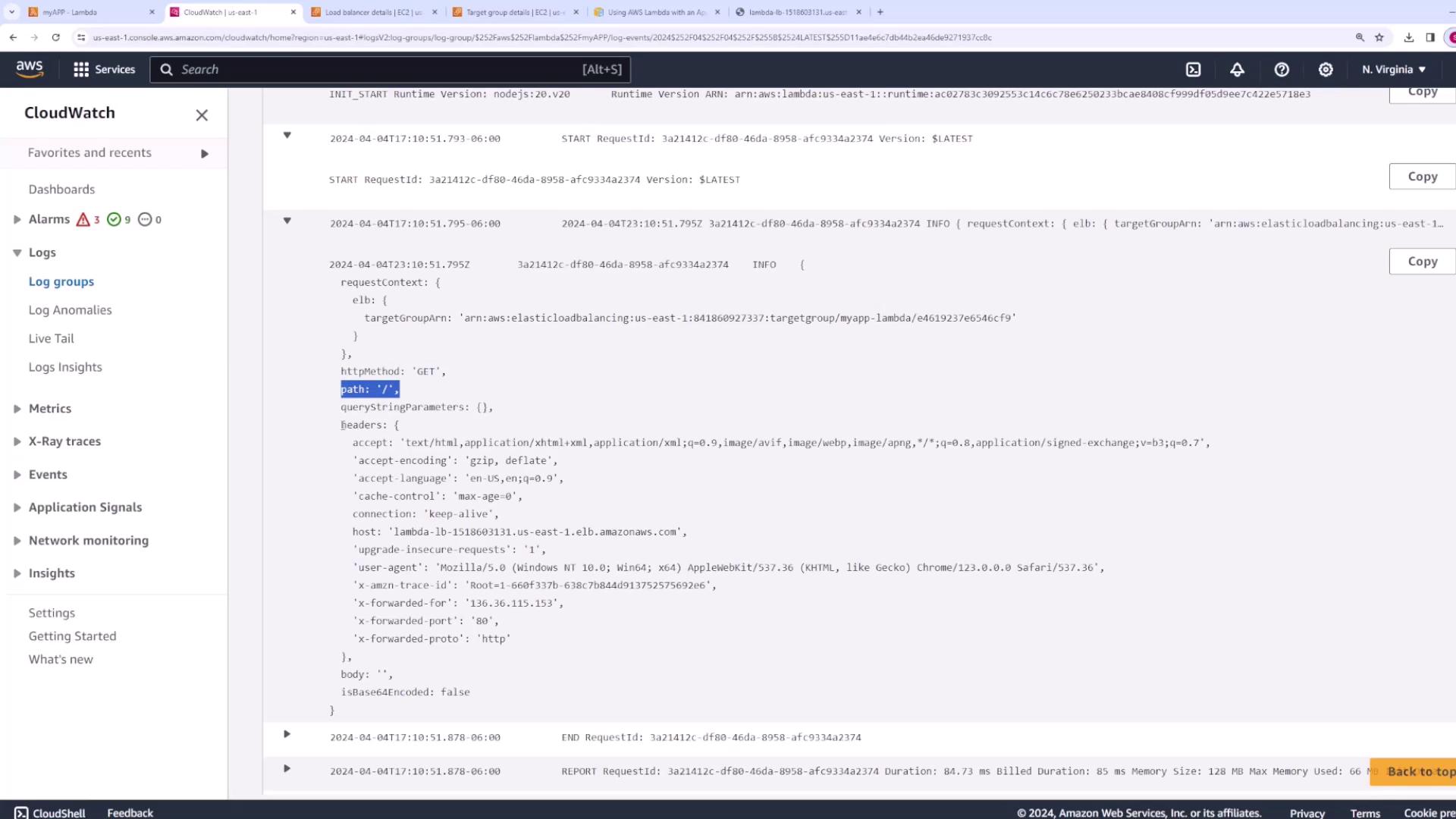Click the AWS logo home icon
This screenshot has width=1456, height=819.
pos(30,69)
